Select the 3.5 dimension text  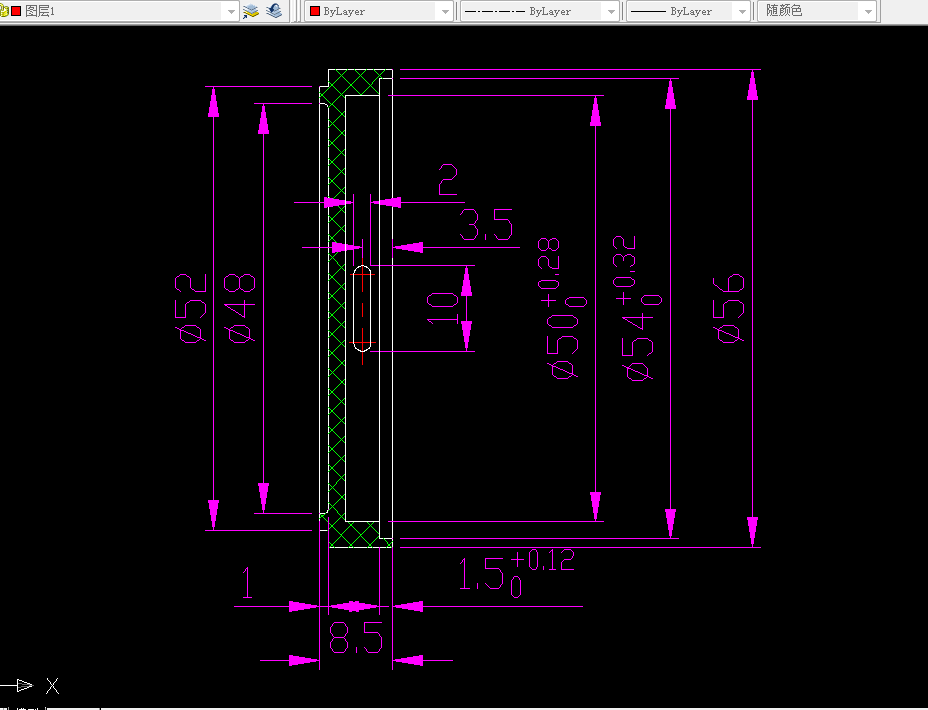[486, 225]
